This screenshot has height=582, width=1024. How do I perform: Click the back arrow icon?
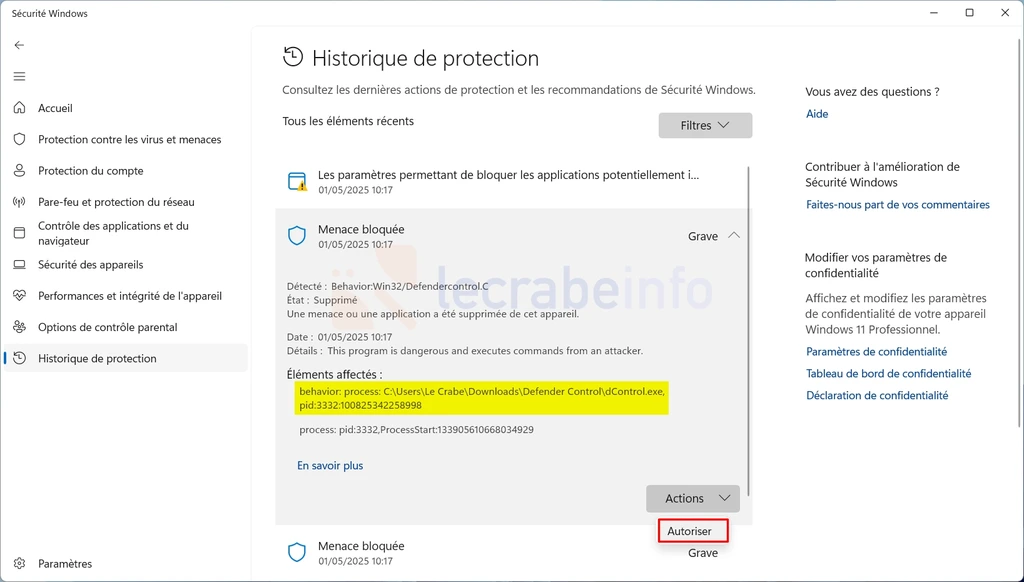point(19,45)
